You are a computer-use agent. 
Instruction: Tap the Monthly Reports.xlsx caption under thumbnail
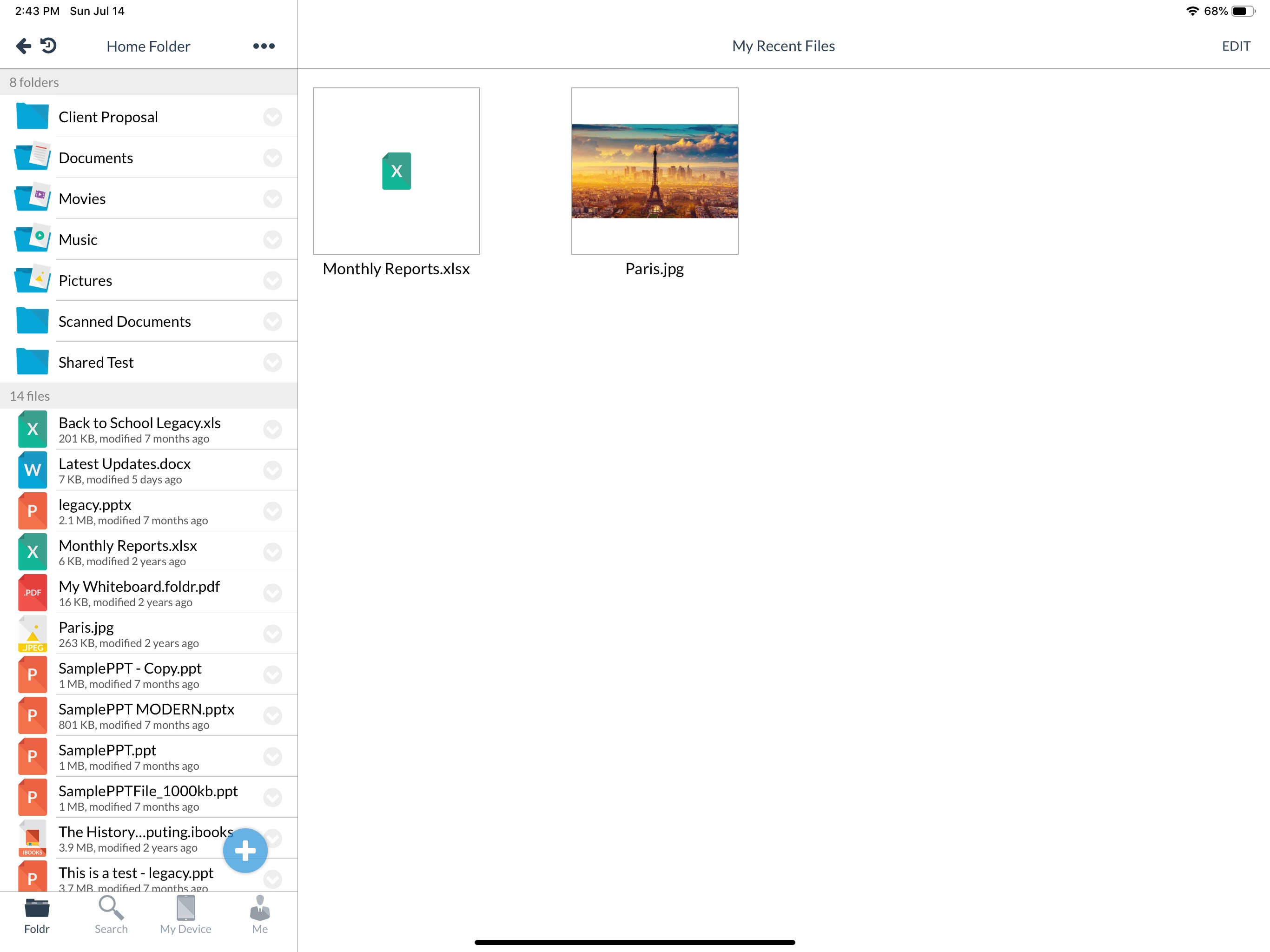[396, 269]
